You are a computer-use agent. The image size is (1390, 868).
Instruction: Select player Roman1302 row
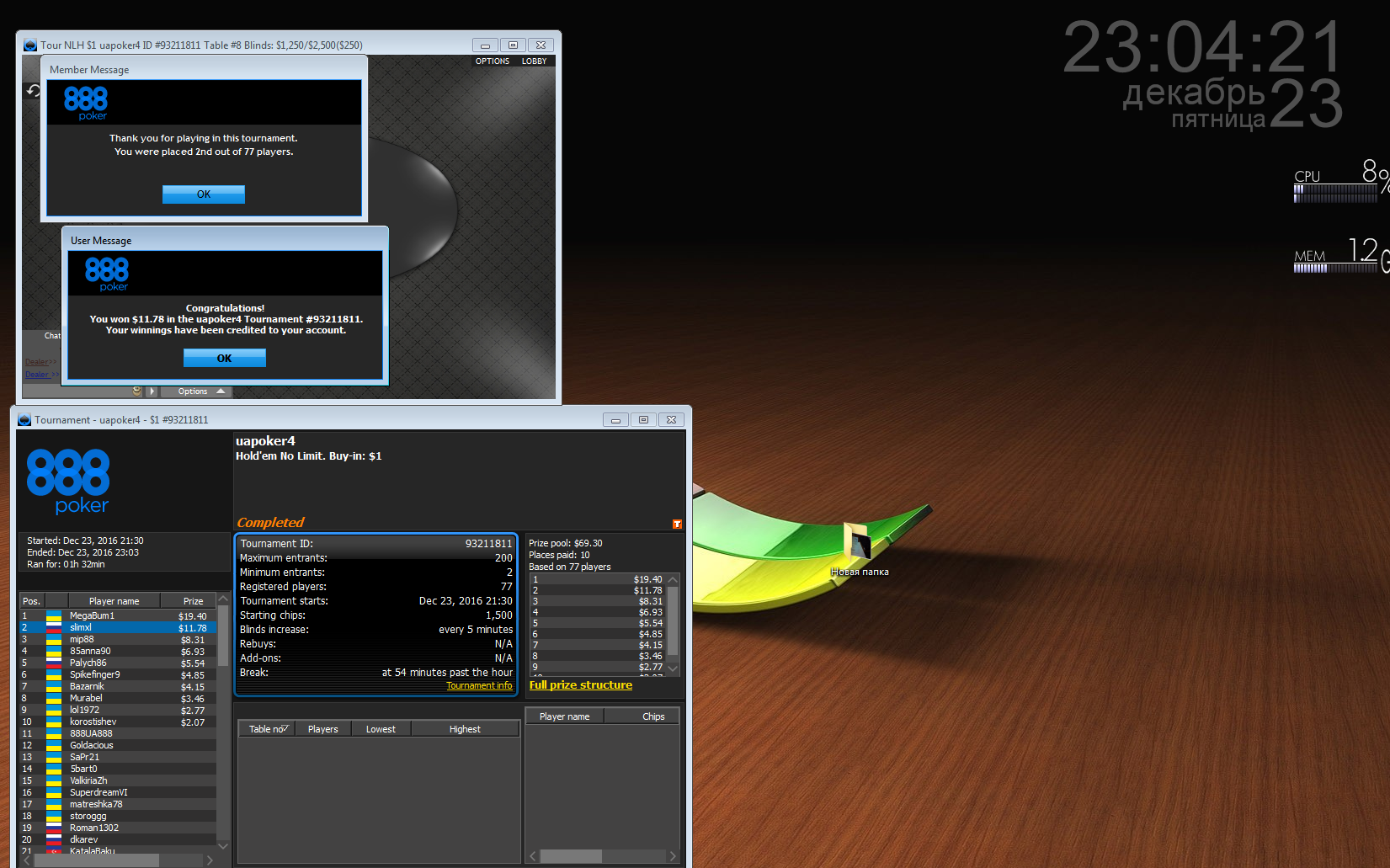[x=118, y=828]
